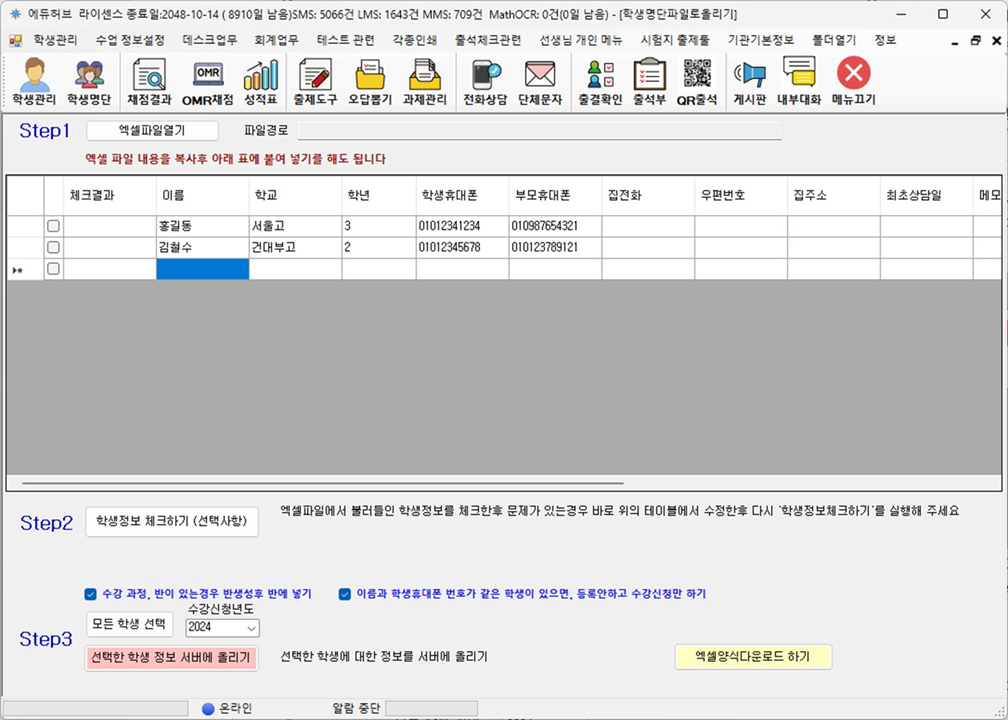This screenshot has height=720, width=1008.
Task: Open the 성적표 report card icon
Action: click(261, 81)
